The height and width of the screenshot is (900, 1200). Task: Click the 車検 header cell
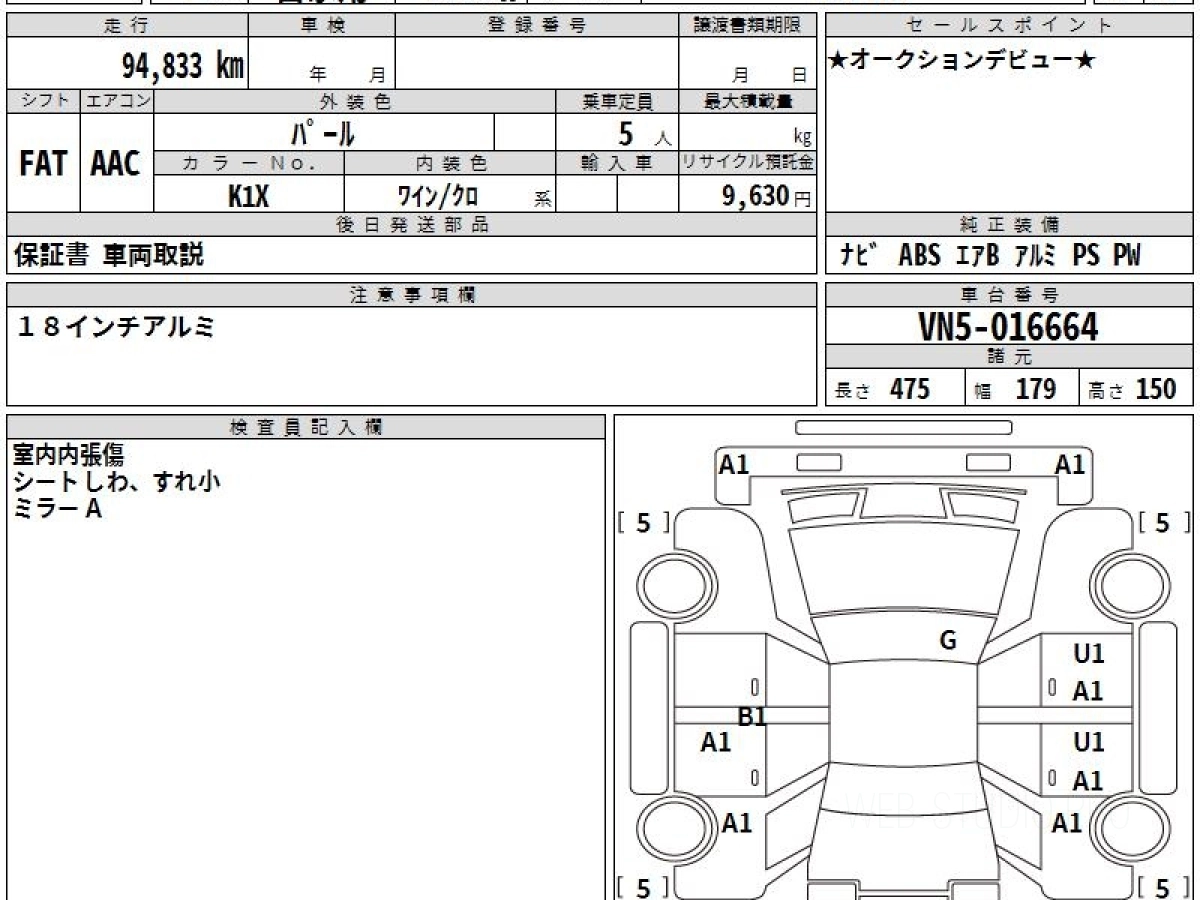321,26
